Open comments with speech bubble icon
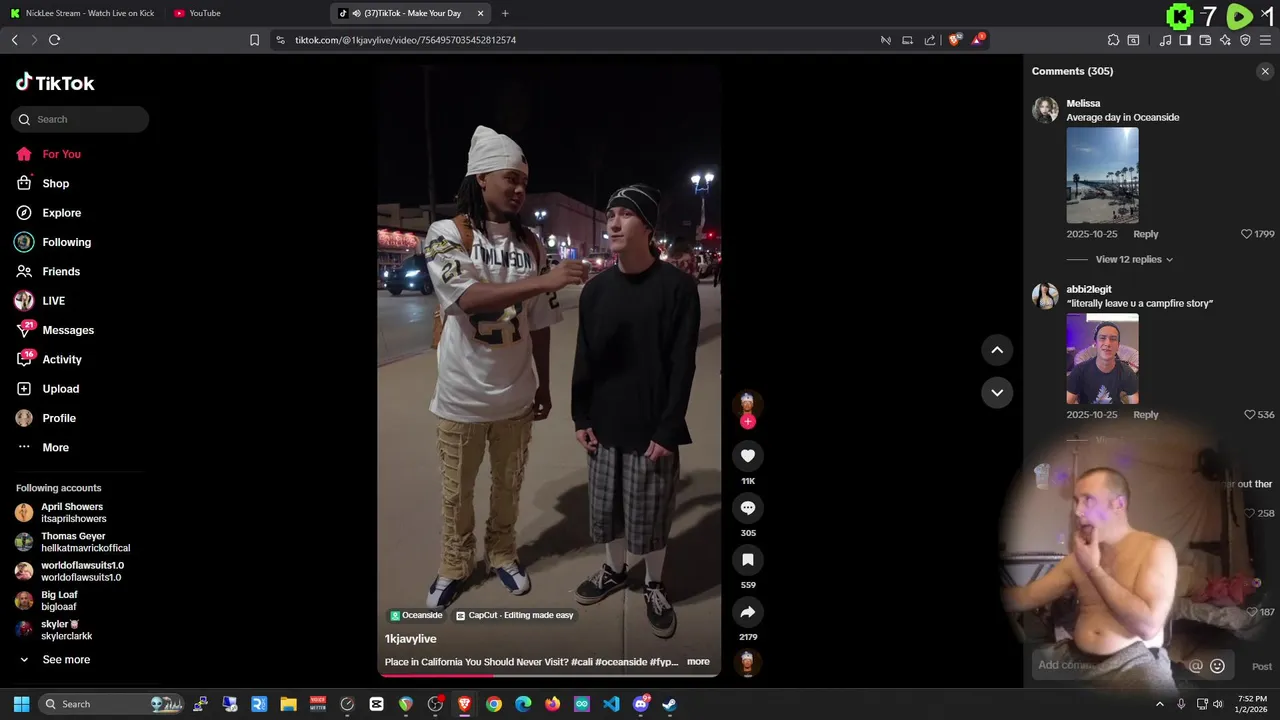The image size is (1280, 720). pyautogui.click(x=747, y=508)
